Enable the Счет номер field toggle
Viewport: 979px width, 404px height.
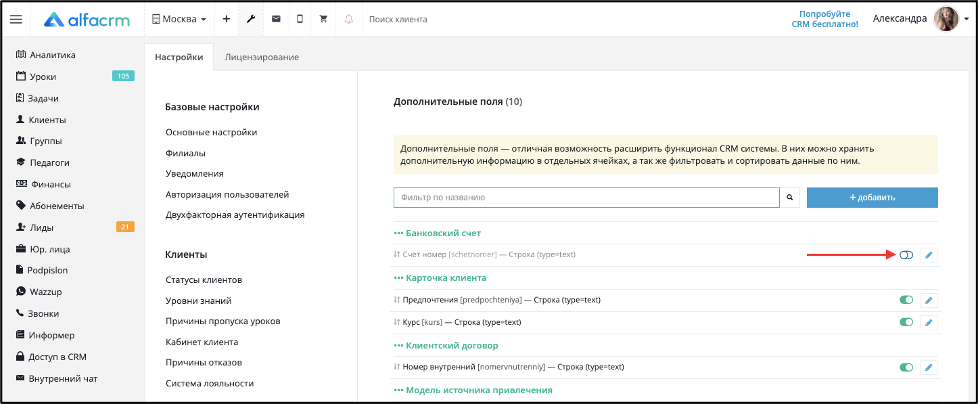[906, 255]
